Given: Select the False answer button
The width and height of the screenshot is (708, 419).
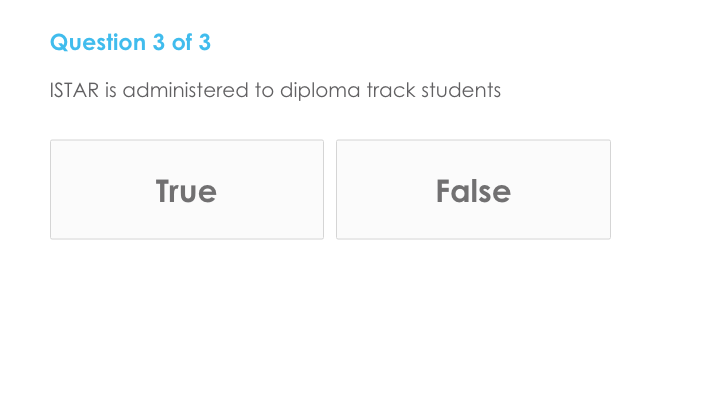Looking at the screenshot, I should 473,190.
